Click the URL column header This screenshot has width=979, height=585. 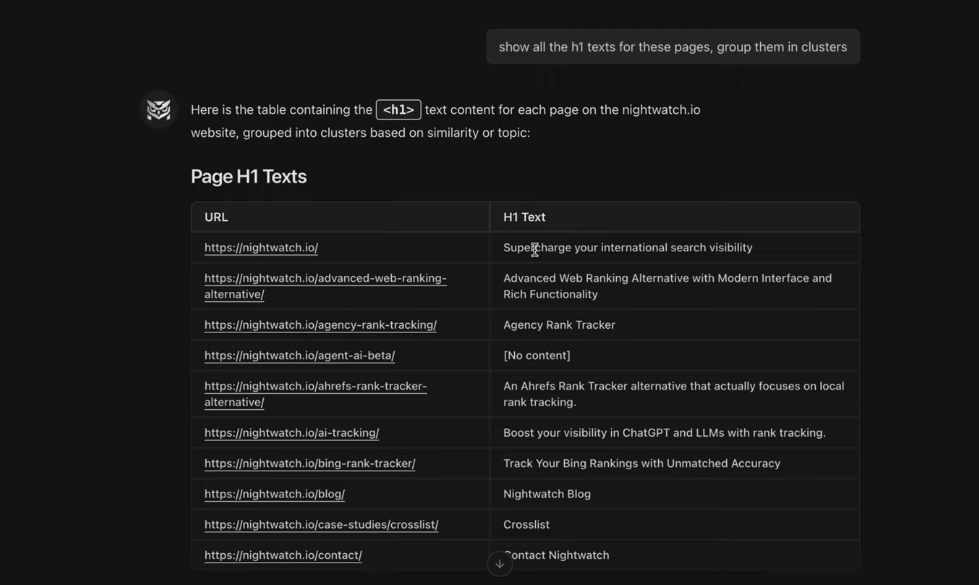pyautogui.click(x=216, y=217)
